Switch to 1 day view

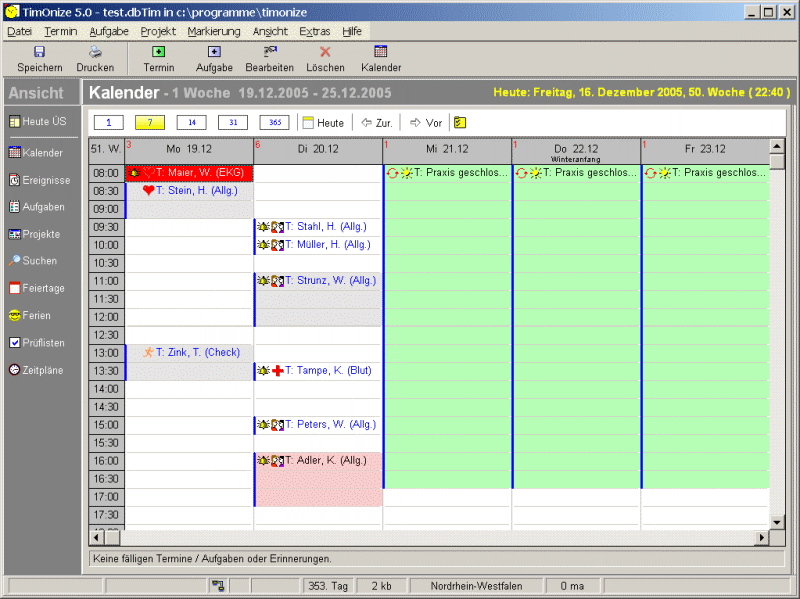pos(109,122)
